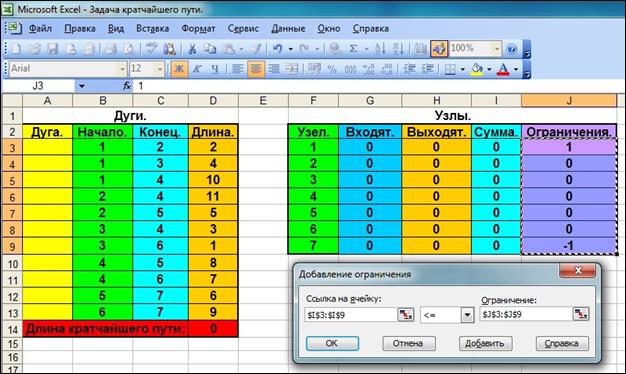Click the Increase Decimal icon
The image size is (626, 374).
[x=368, y=69]
